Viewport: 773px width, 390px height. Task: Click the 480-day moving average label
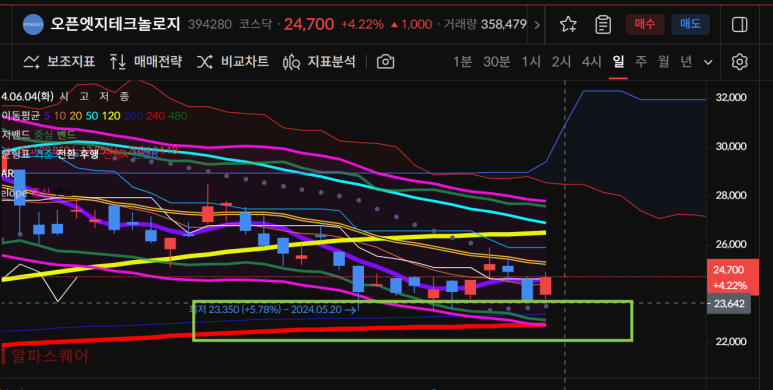(177, 116)
